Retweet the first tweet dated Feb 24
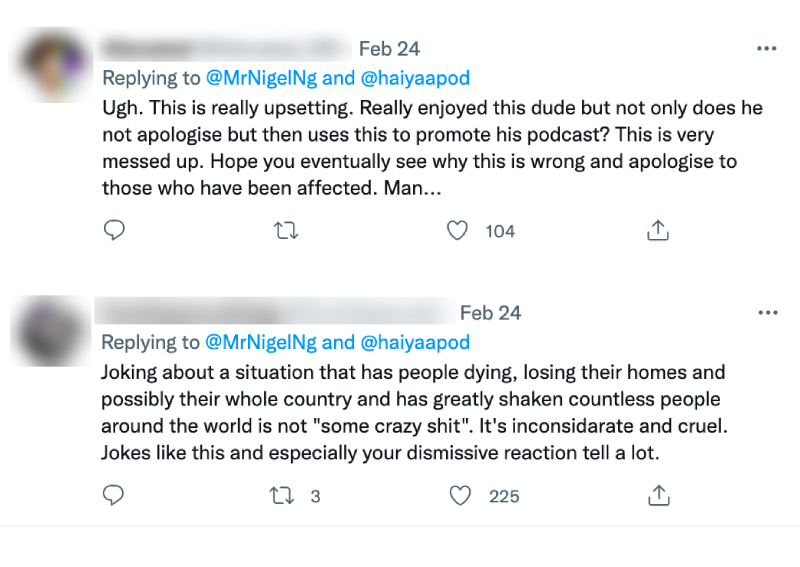Image resolution: width=800 pixels, height=567 pixels. pyautogui.click(x=286, y=231)
